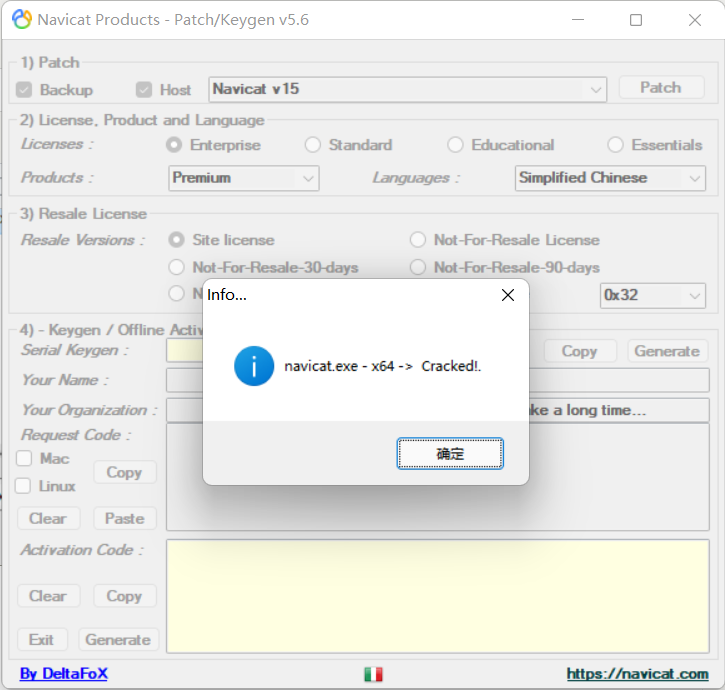Expand the 0x32 dropdown
725x690 pixels.
pyautogui.click(x=694, y=296)
